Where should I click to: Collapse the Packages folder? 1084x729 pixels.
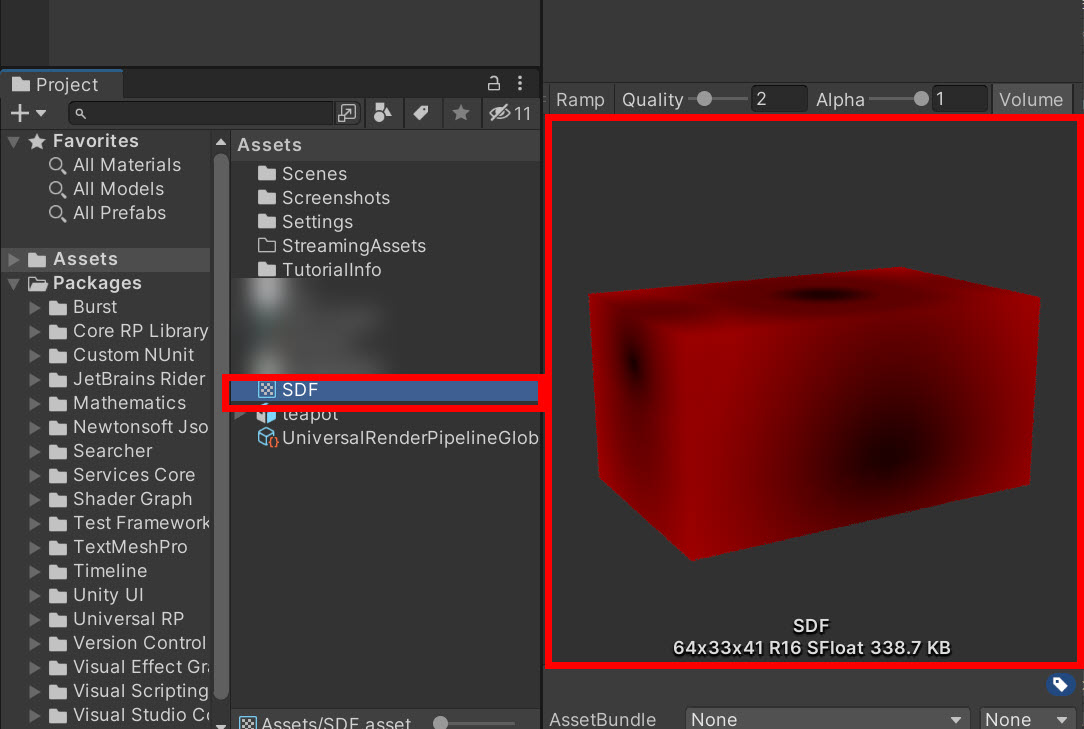point(13,284)
